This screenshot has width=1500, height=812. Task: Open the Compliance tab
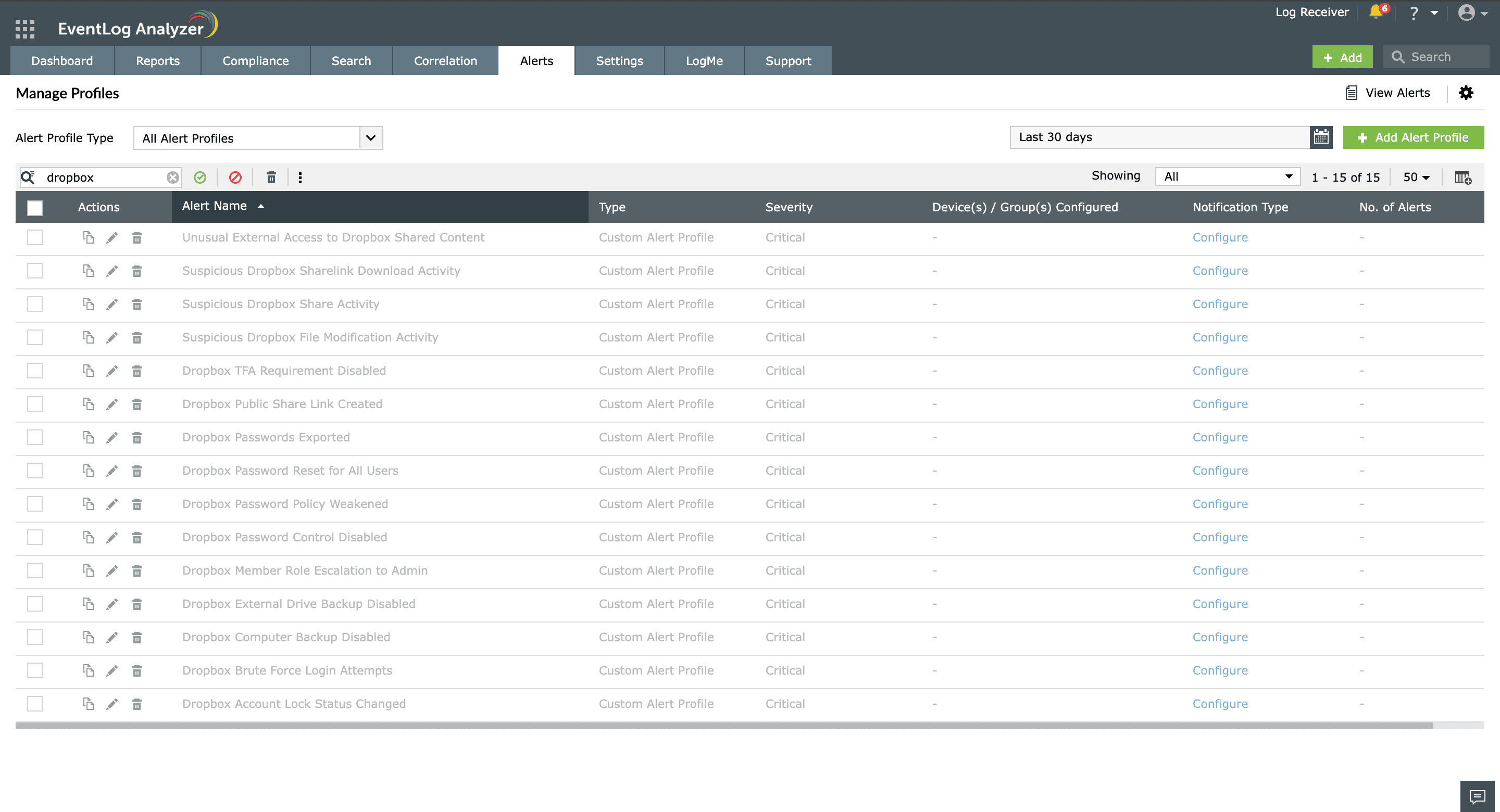pyautogui.click(x=255, y=61)
